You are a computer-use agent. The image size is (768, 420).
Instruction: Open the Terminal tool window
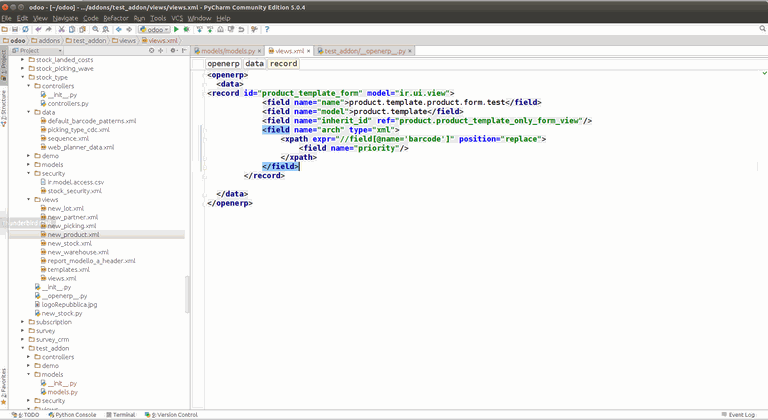click(x=120, y=415)
